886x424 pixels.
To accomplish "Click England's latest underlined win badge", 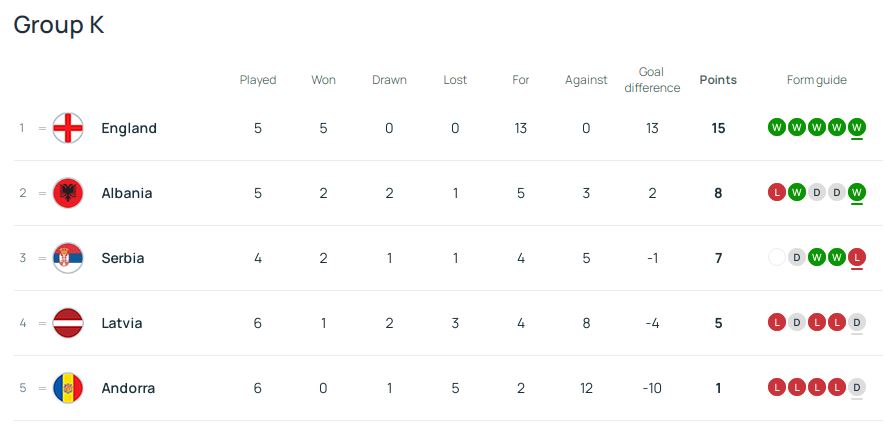I will point(857,127).
